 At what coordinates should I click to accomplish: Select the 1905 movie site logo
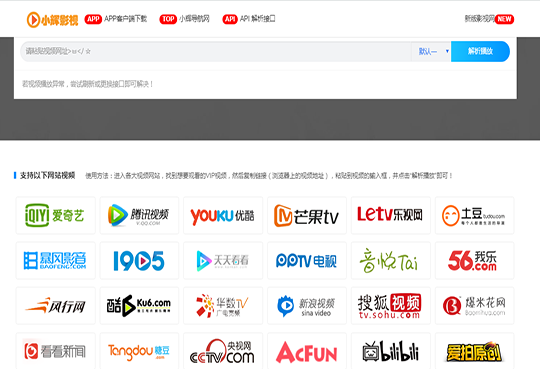pos(139,260)
